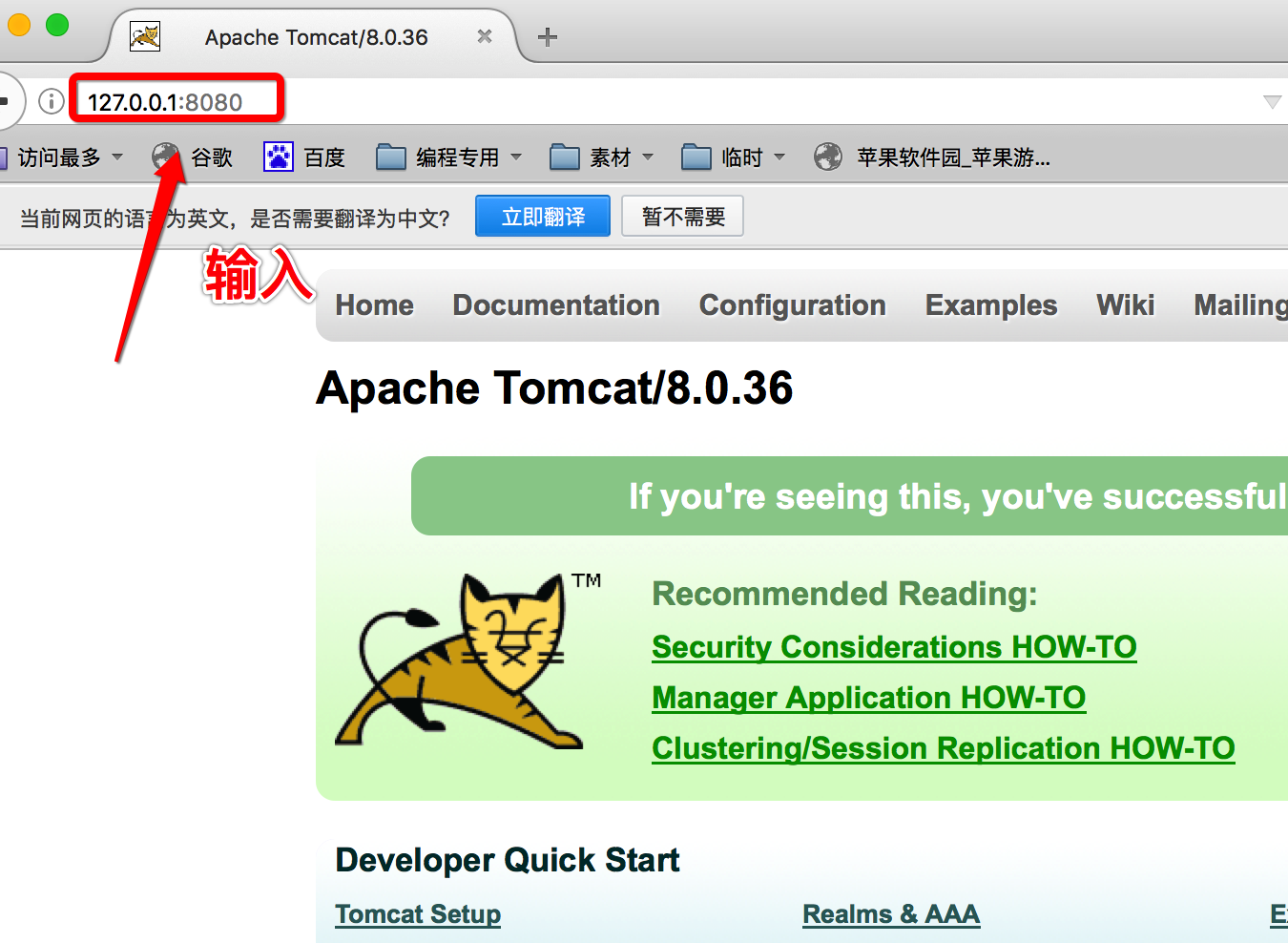Viewport: 1288px width, 943px height.
Task: Open the Home navigation item
Action: point(375,305)
